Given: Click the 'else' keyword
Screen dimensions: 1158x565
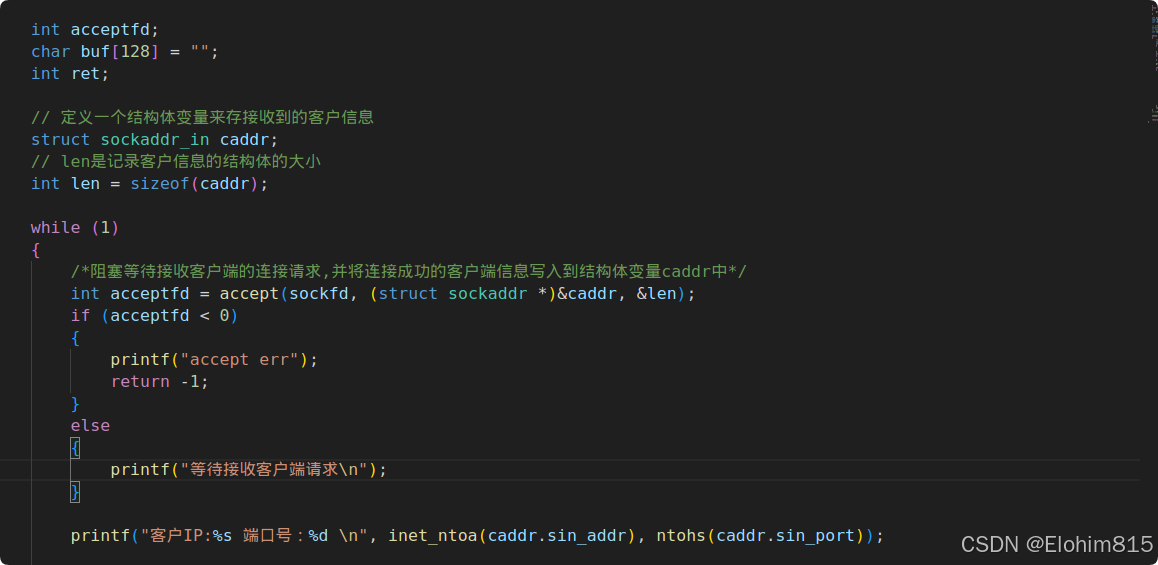Looking at the screenshot, I should 90,425.
